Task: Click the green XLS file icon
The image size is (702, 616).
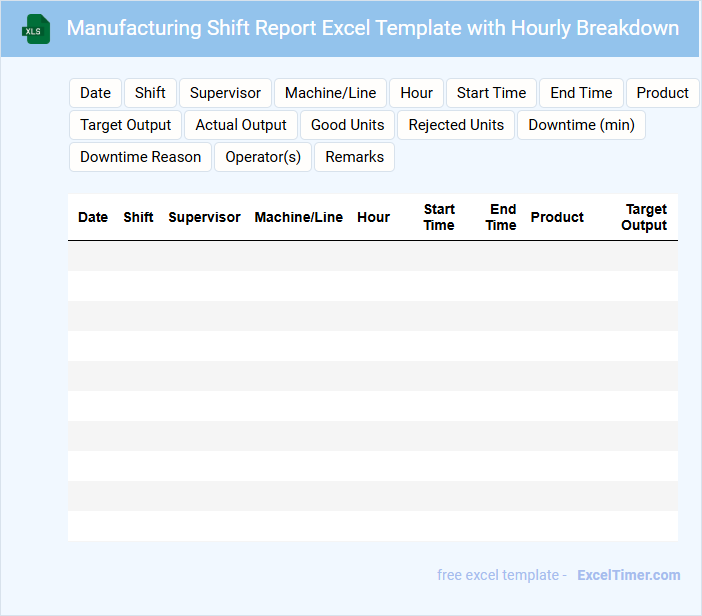Action: point(36,29)
